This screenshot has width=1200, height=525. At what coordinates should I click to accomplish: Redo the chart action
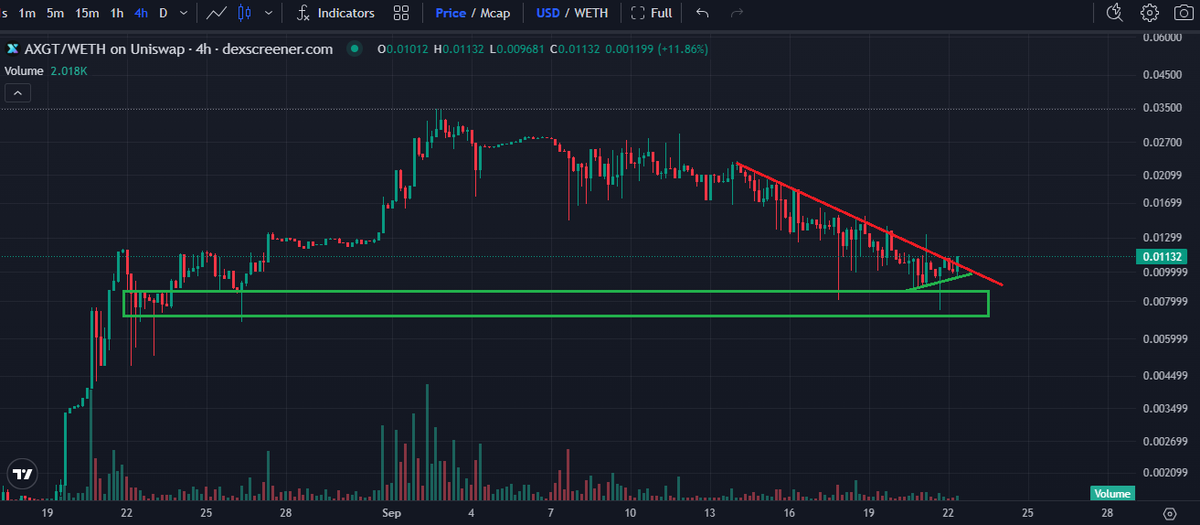point(738,13)
